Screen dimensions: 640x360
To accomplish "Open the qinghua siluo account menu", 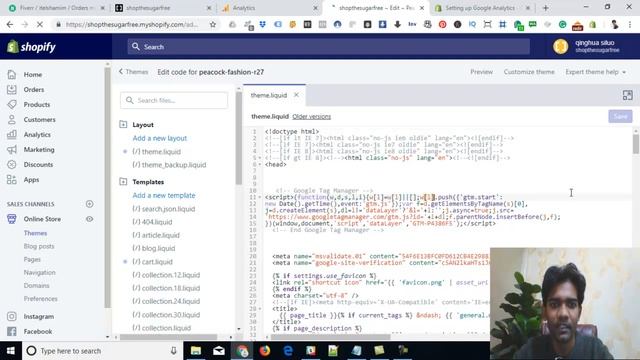I will (x=586, y=47).
